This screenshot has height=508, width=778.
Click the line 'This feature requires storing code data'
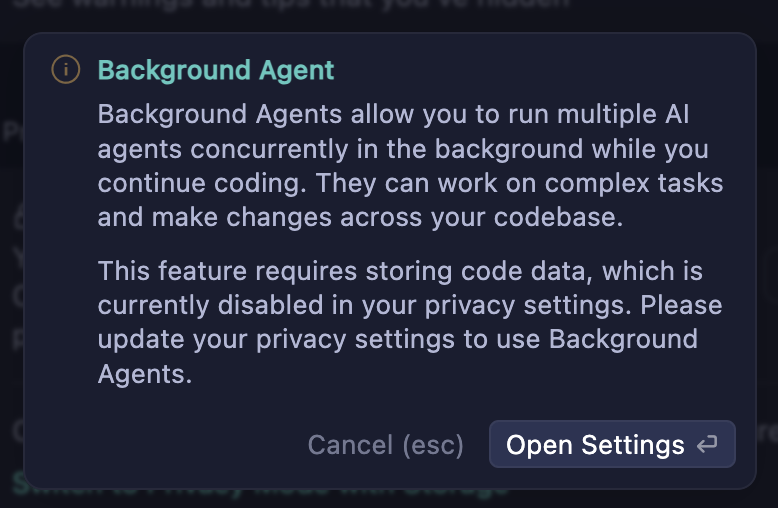pyautogui.click(x=400, y=271)
